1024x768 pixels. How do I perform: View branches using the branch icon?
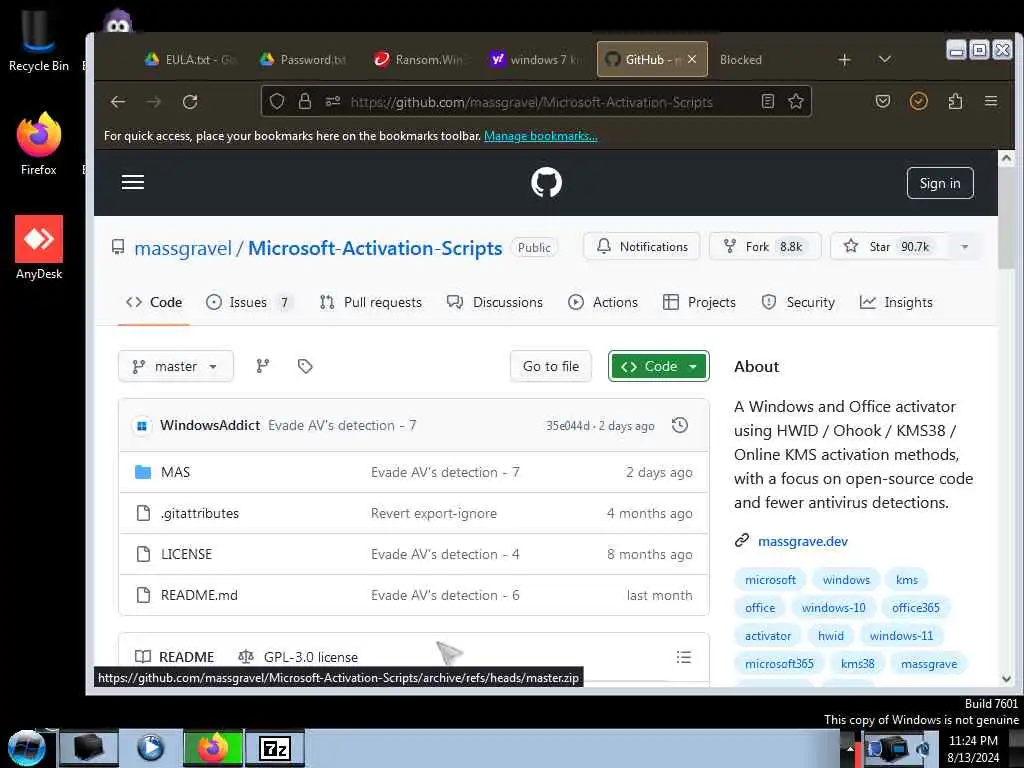[x=263, y=366]
